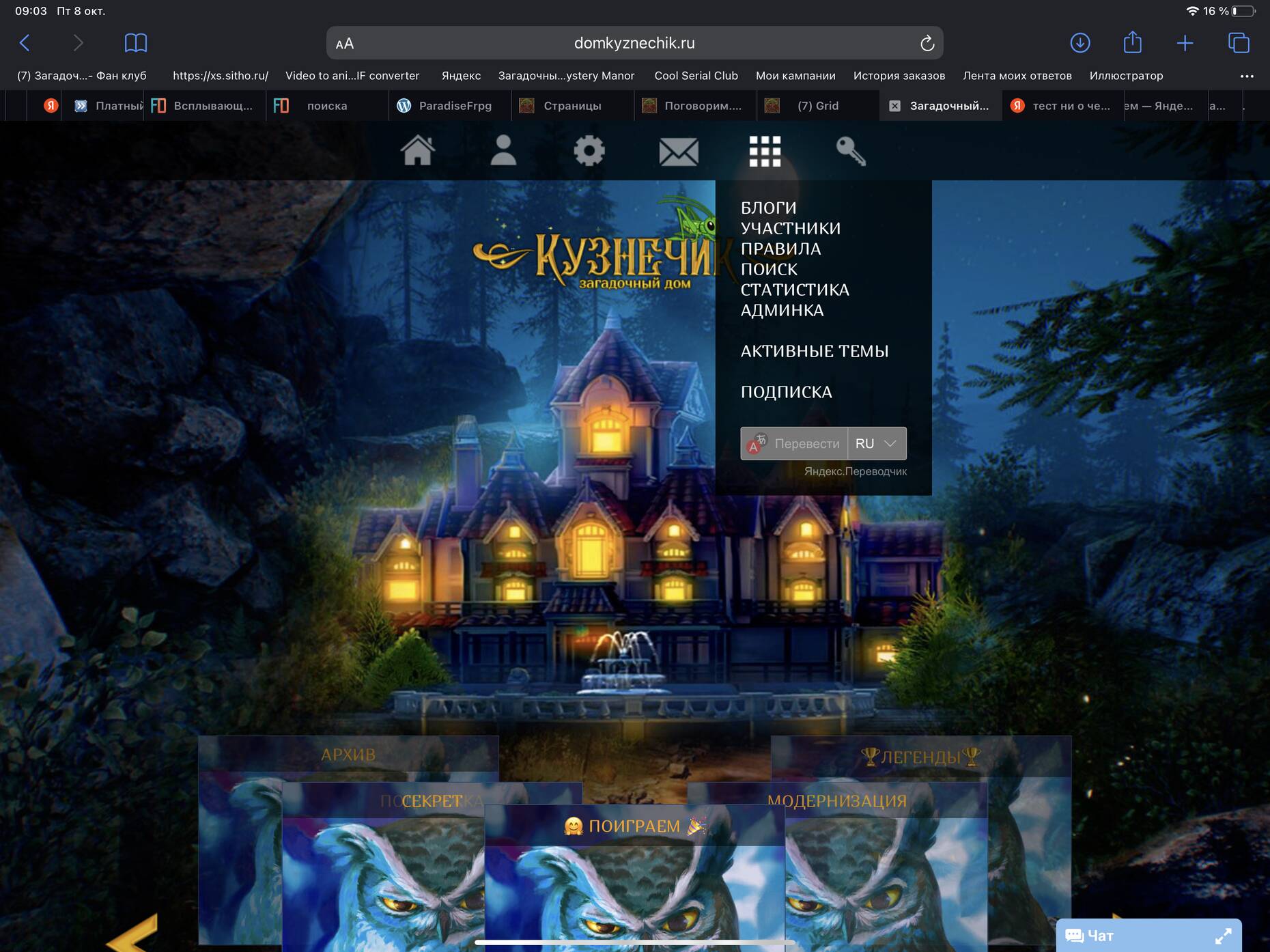Select БЛОГИ in the dropdown menu
The width and height of the screenshot is (1270, 952).
click(x=768, y=208)
